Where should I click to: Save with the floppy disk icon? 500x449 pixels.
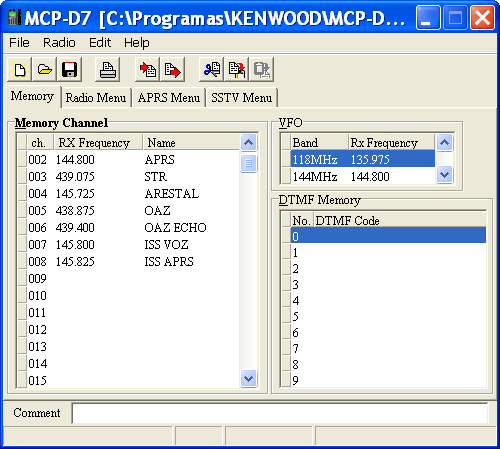click(x=69, y=69)
